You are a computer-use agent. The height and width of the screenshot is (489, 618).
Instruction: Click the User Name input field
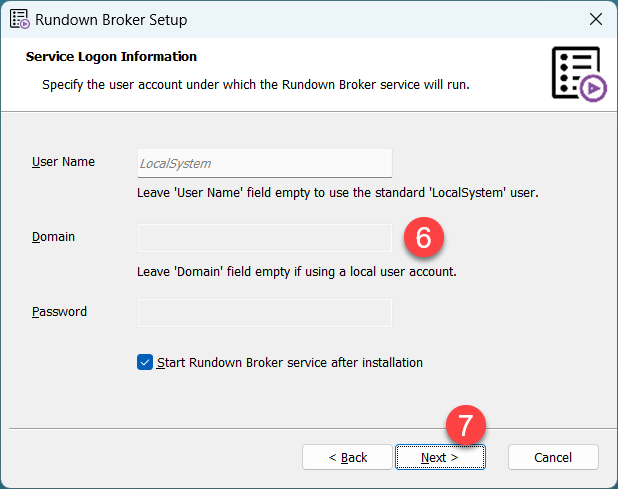pos(264,163)
